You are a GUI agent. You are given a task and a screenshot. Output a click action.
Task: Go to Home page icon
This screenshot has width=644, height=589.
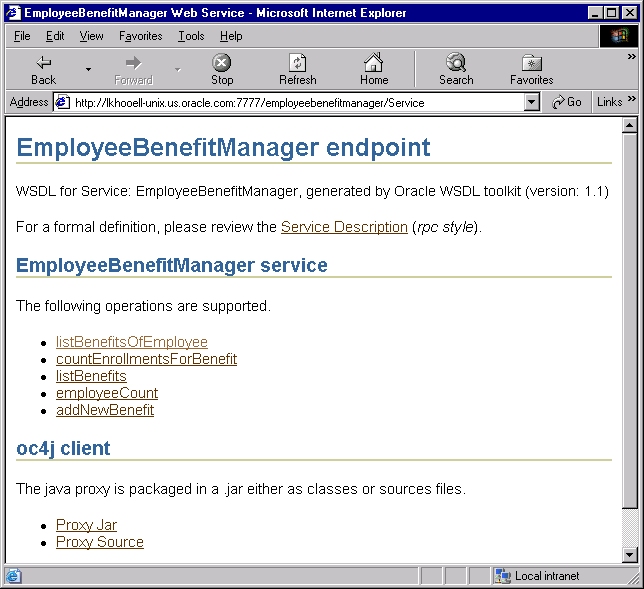click(x=374, y=62)
